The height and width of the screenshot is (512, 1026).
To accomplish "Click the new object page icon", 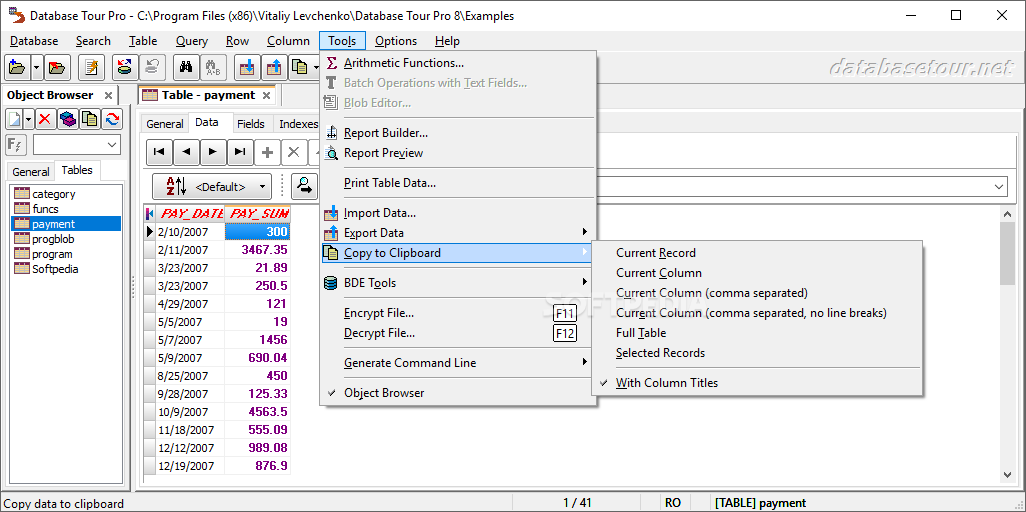I will 14,119.
